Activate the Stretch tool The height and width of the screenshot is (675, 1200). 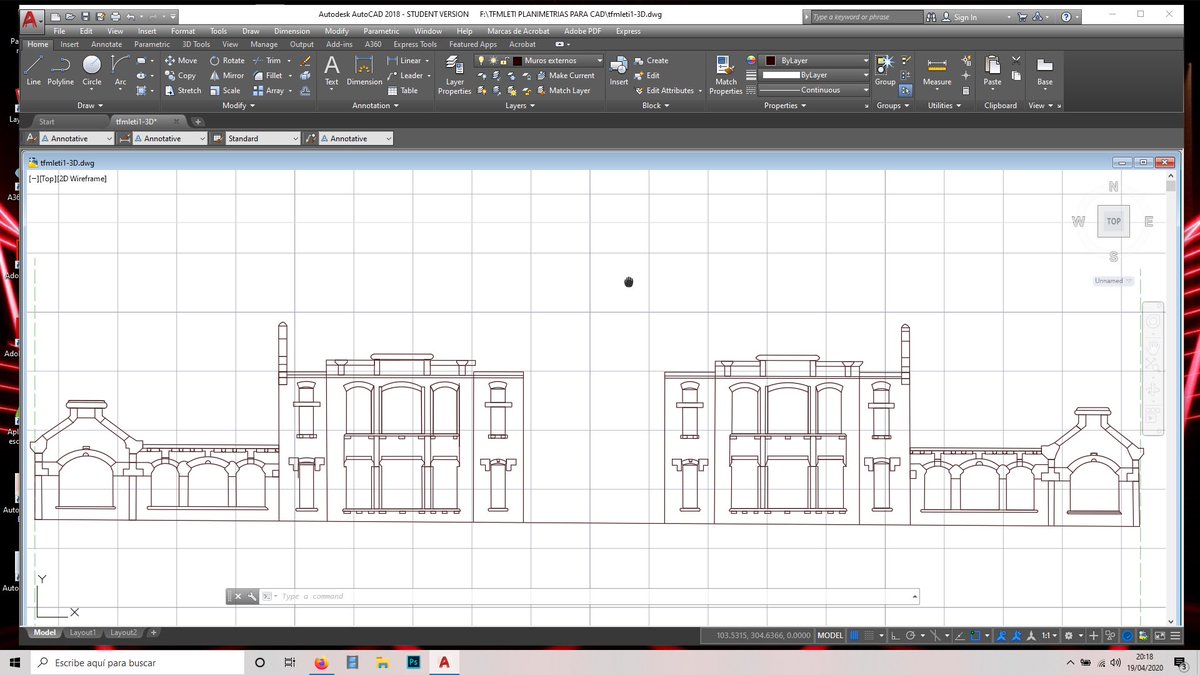point(182,90)
